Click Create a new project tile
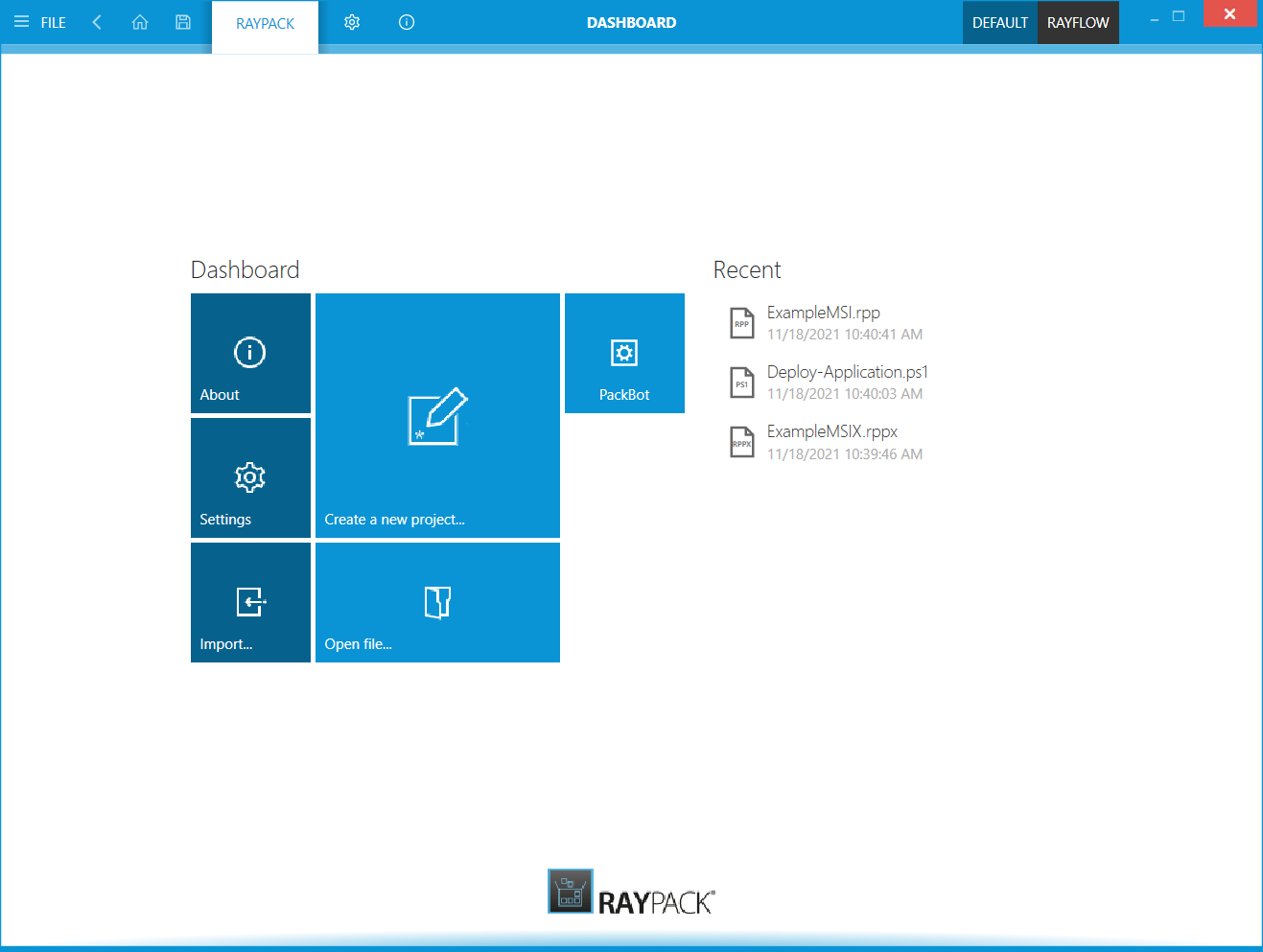 point(437,415)
